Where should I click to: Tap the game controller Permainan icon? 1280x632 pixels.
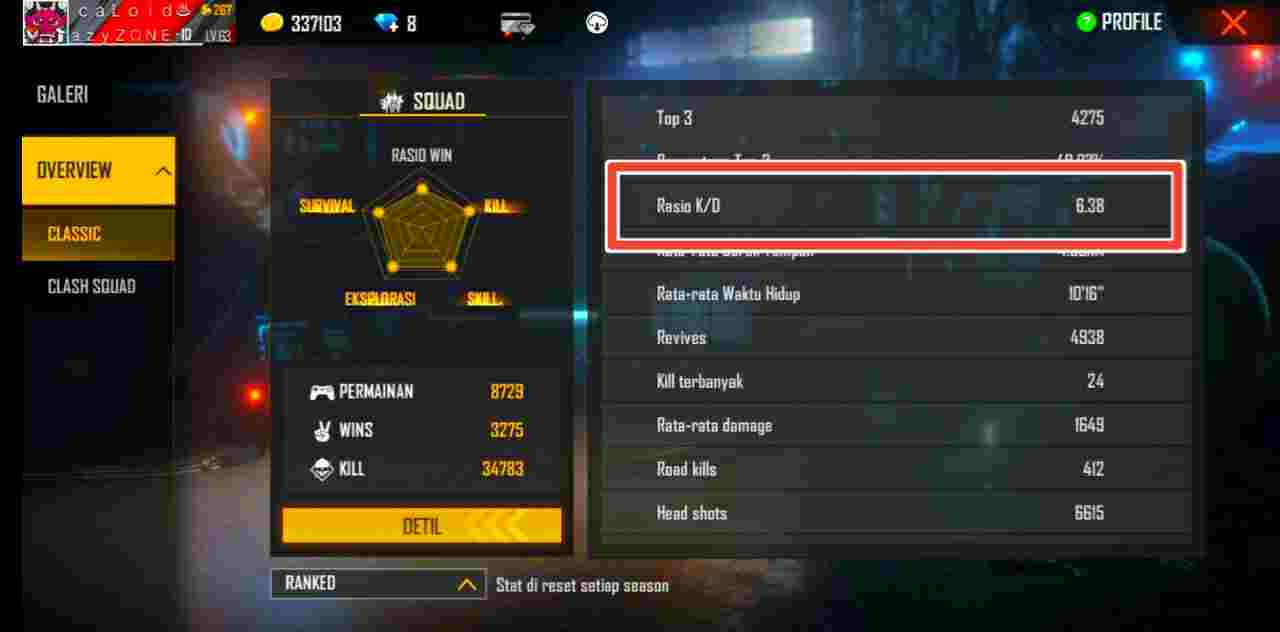click(321, 392)
